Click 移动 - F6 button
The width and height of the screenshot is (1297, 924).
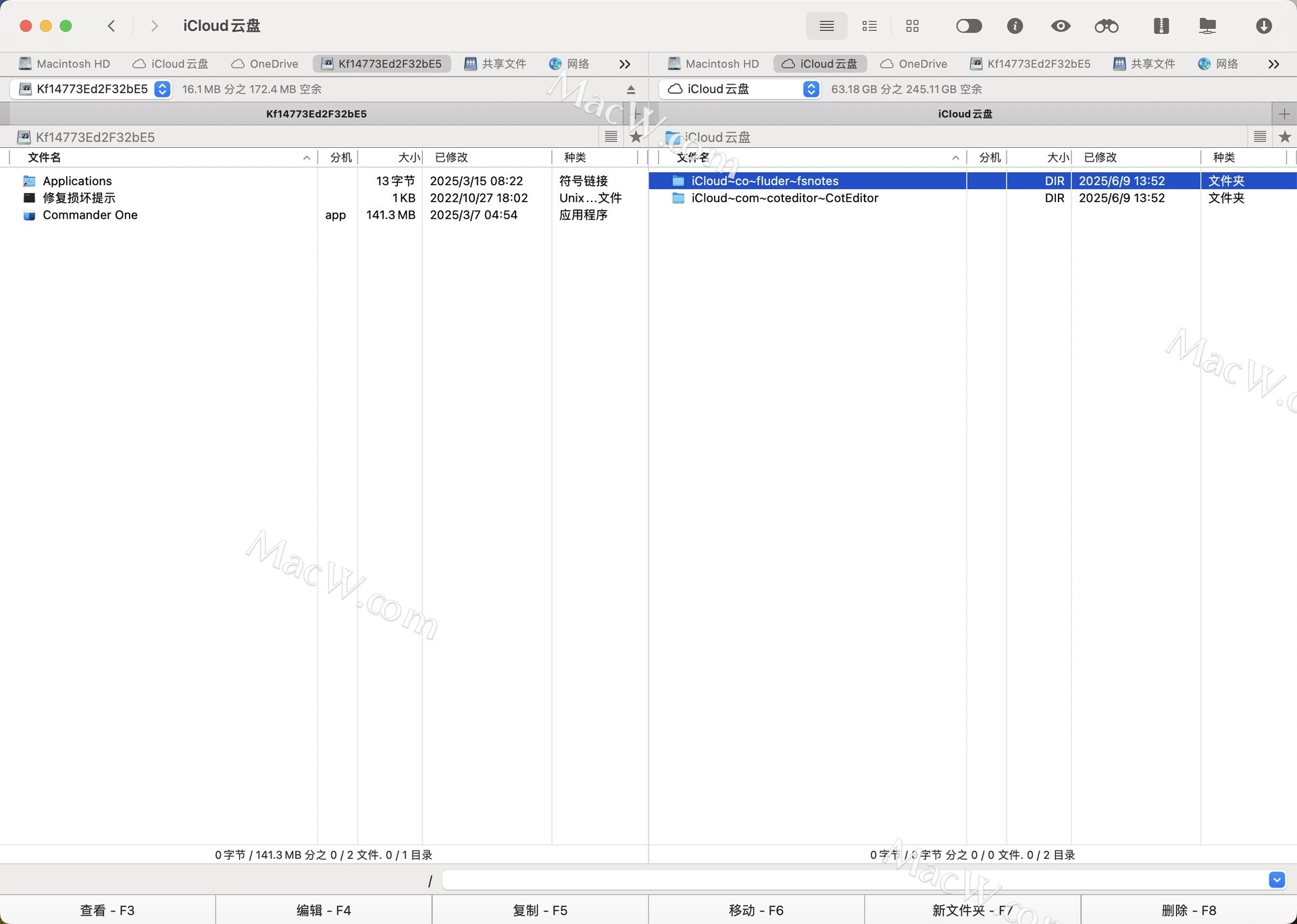click(756, 910)
